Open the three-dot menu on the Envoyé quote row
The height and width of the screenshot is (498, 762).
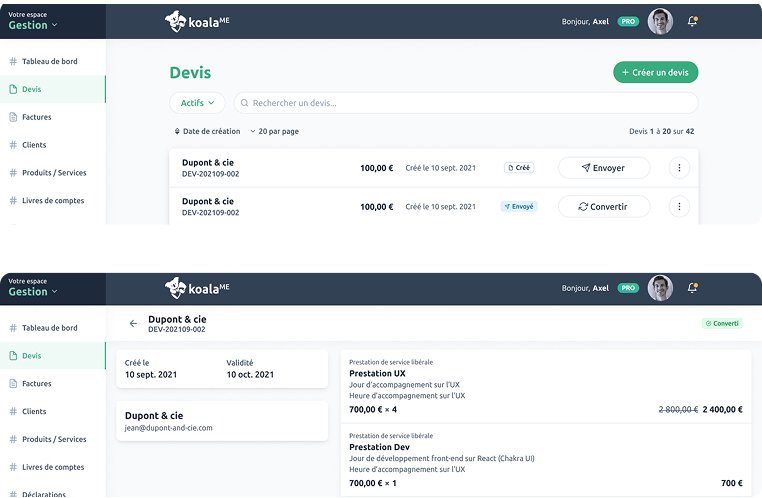[x=679, y=207]
